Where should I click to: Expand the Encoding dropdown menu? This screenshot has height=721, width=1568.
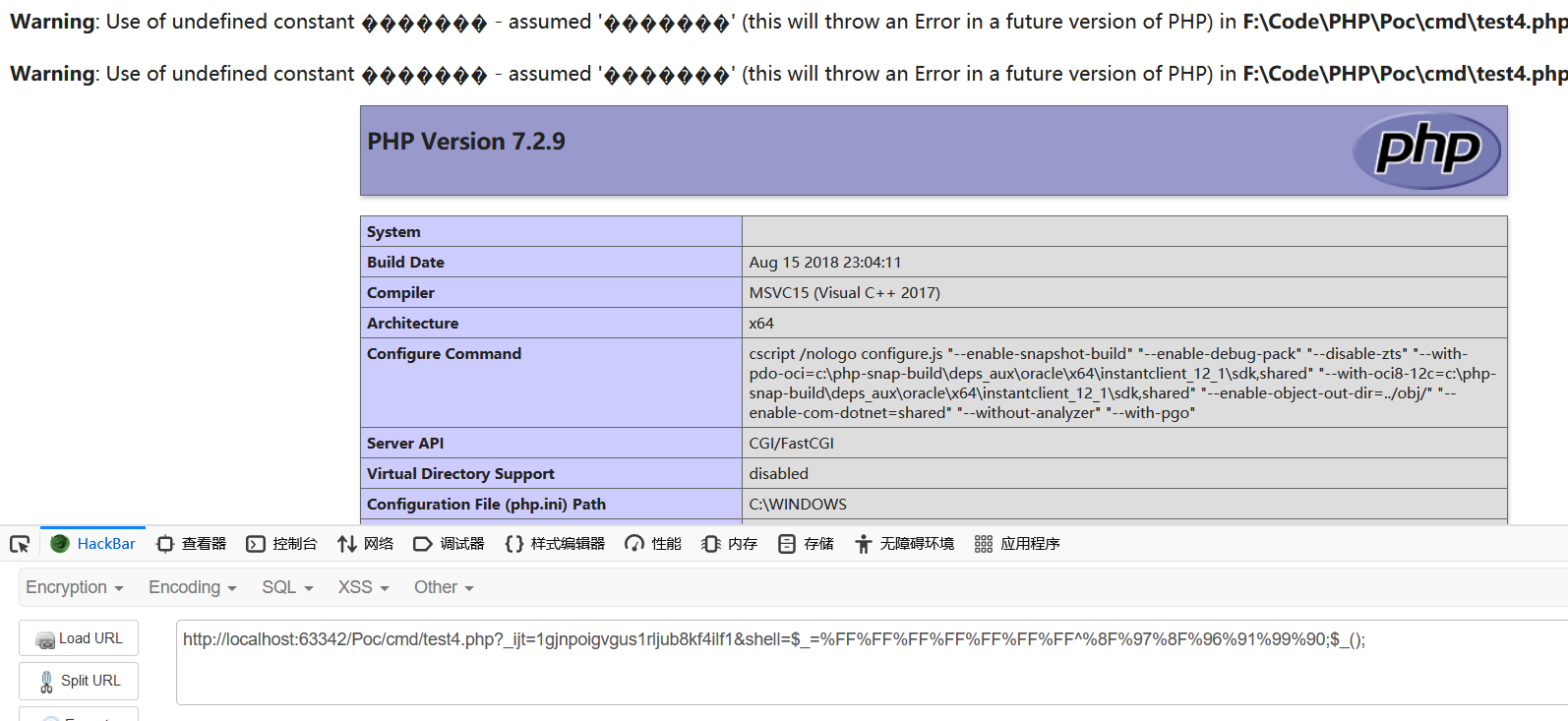point(193,587)
